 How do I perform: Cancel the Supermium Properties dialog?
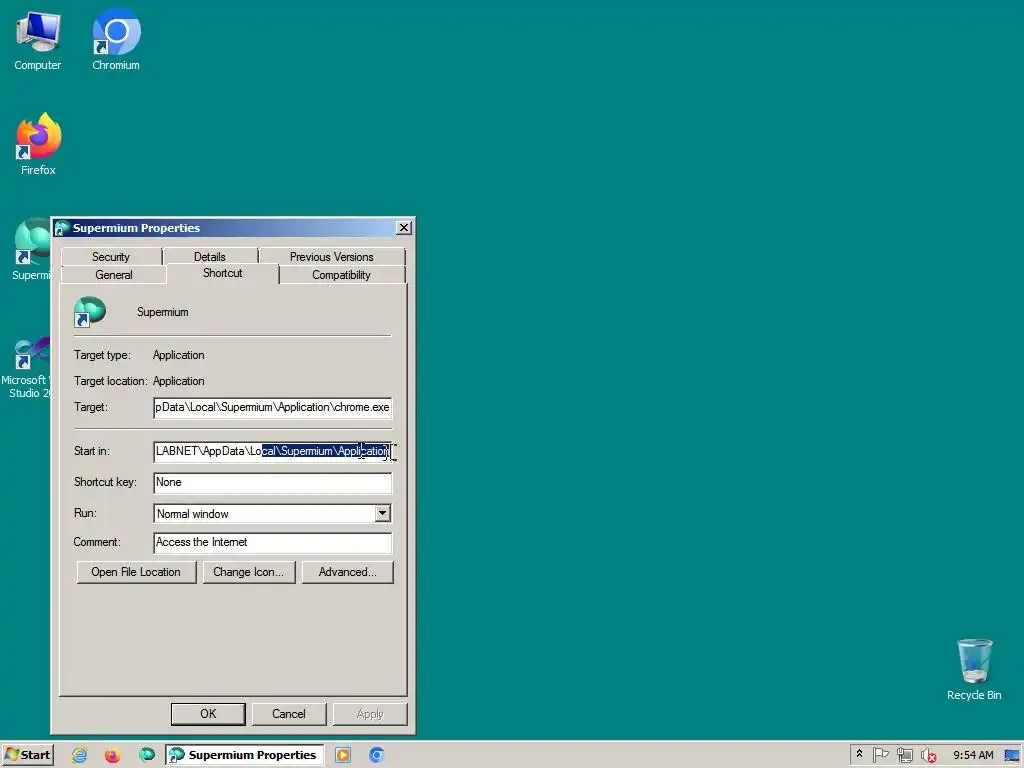click(289, 714)
